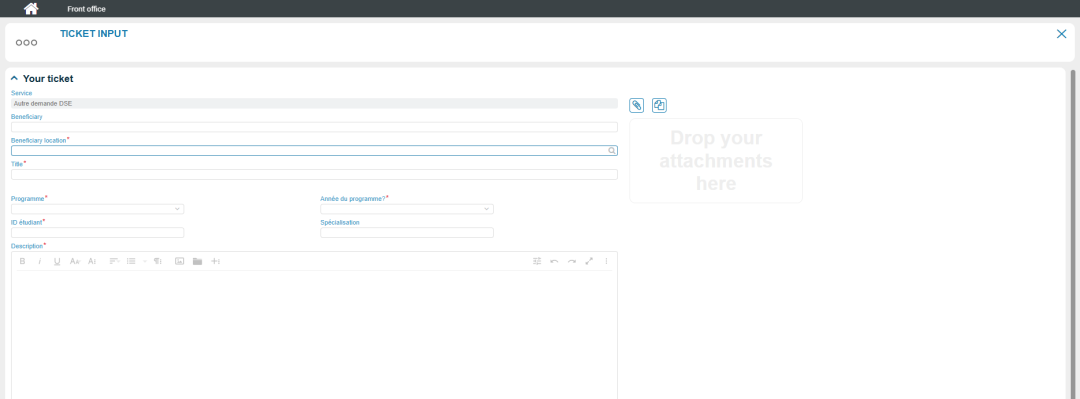Click the Home icon in top bar
This screenshot has height=399, width=1080.
pos(31,9)
